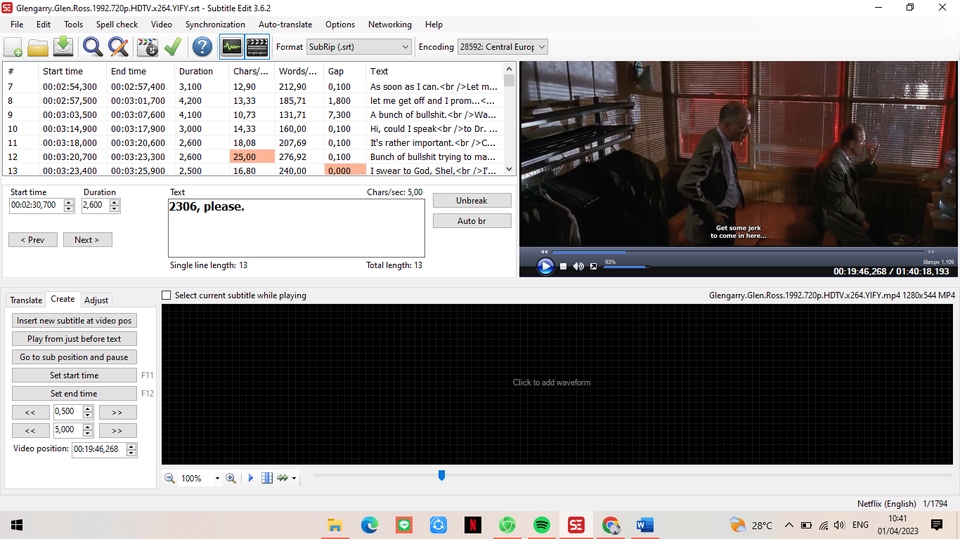Open the File menu
The width and height of the screenshot is (960, 539).
point(17,24)
